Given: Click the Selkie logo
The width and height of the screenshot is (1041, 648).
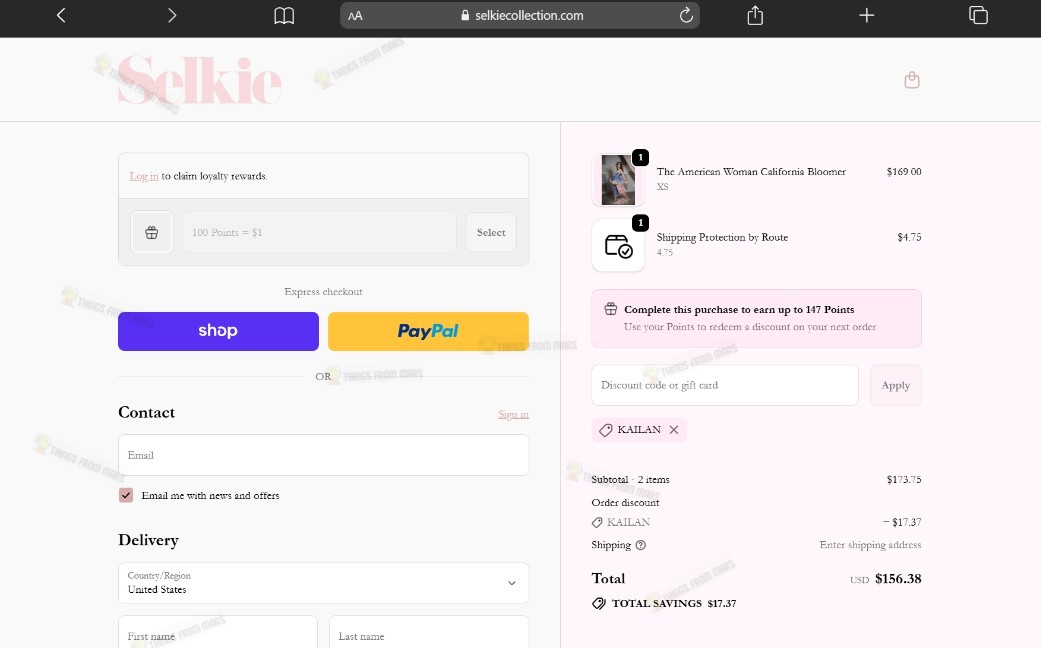Looking at the screenshot, I should point(199,80).
